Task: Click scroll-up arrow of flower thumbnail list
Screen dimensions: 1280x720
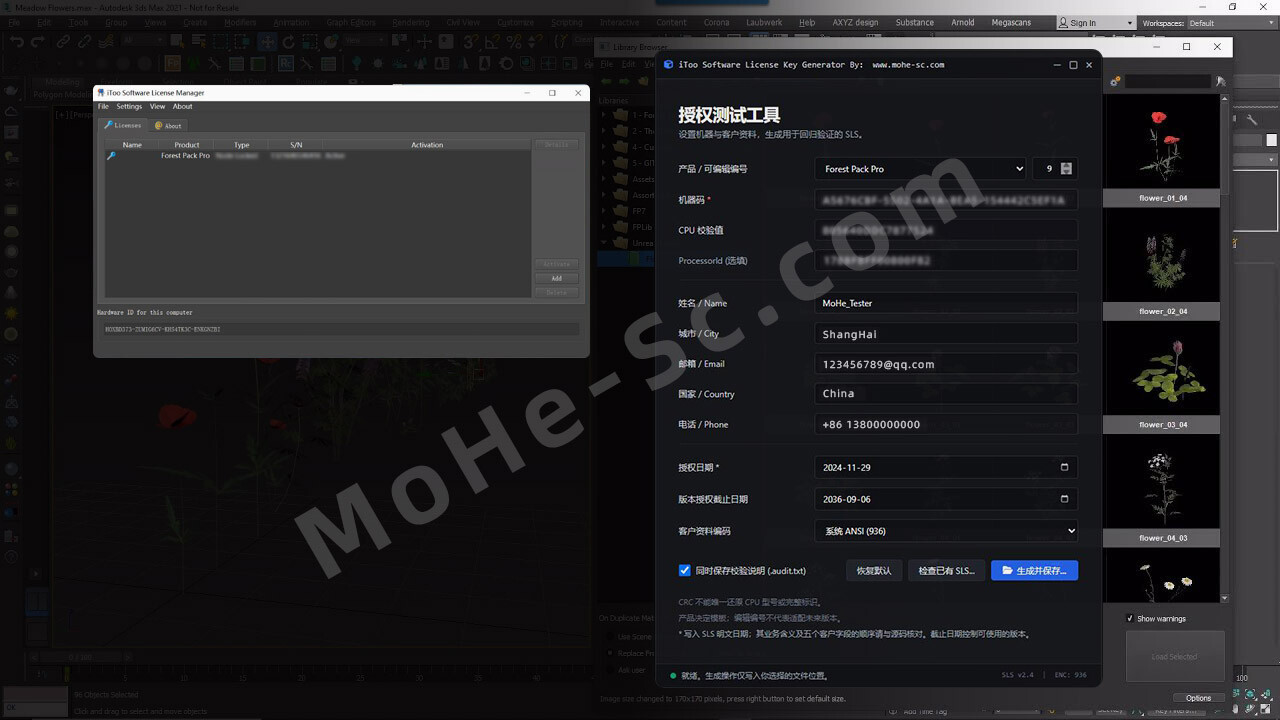Action: pyautogui.click(x=1225, y=99)
